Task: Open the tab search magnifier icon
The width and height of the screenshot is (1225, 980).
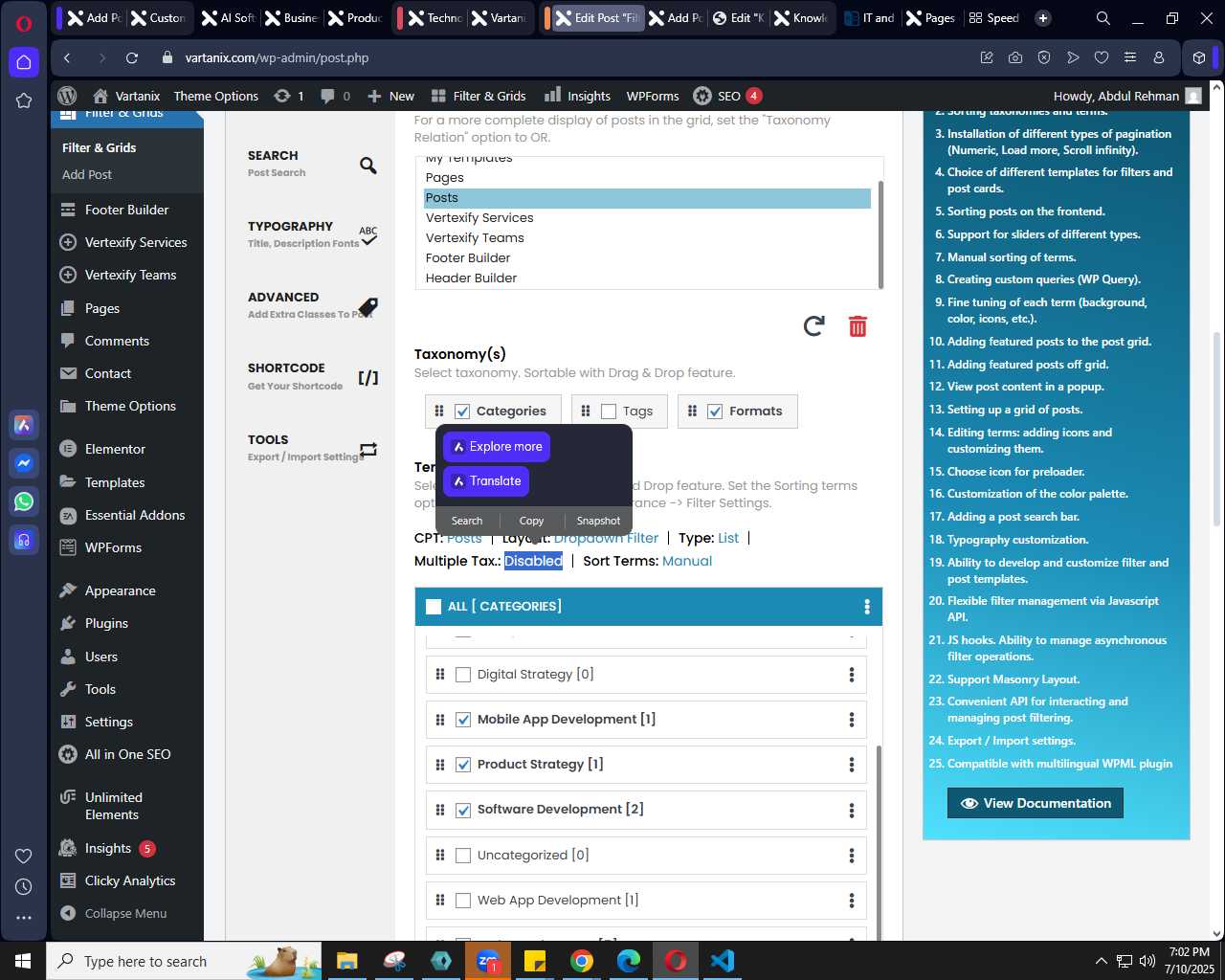Action: [x=1103, y=18]
